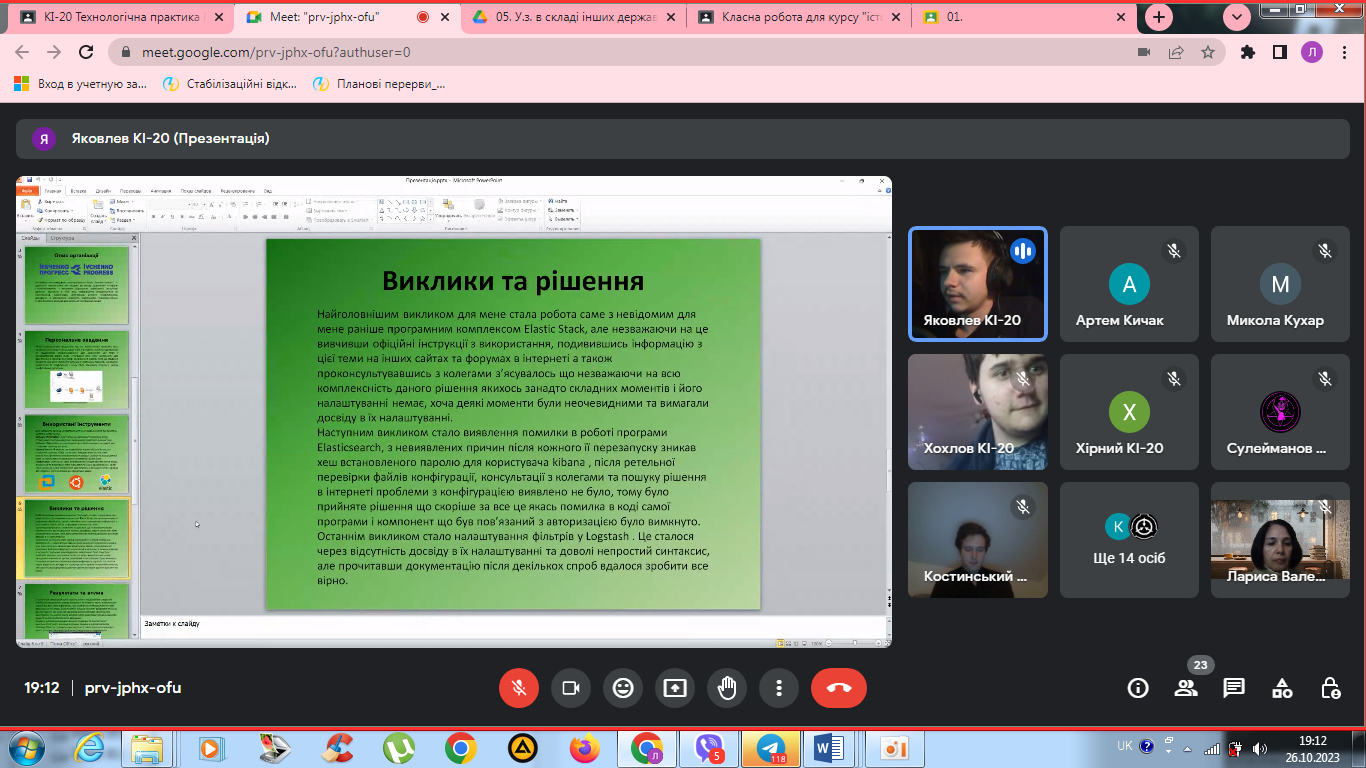The height and width of the screenshot is (768, 1366).
Task: Select the Яковлев КІ-20 video tile
Action: click(977, 284)
